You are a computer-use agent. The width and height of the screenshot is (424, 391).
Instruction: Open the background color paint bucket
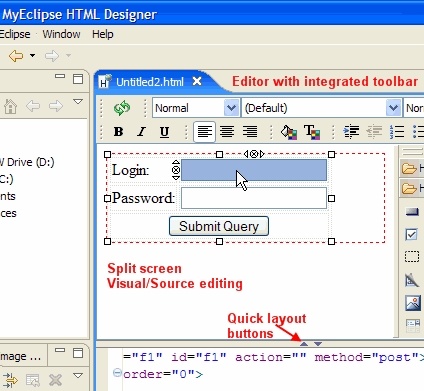[x=289, y=132]
